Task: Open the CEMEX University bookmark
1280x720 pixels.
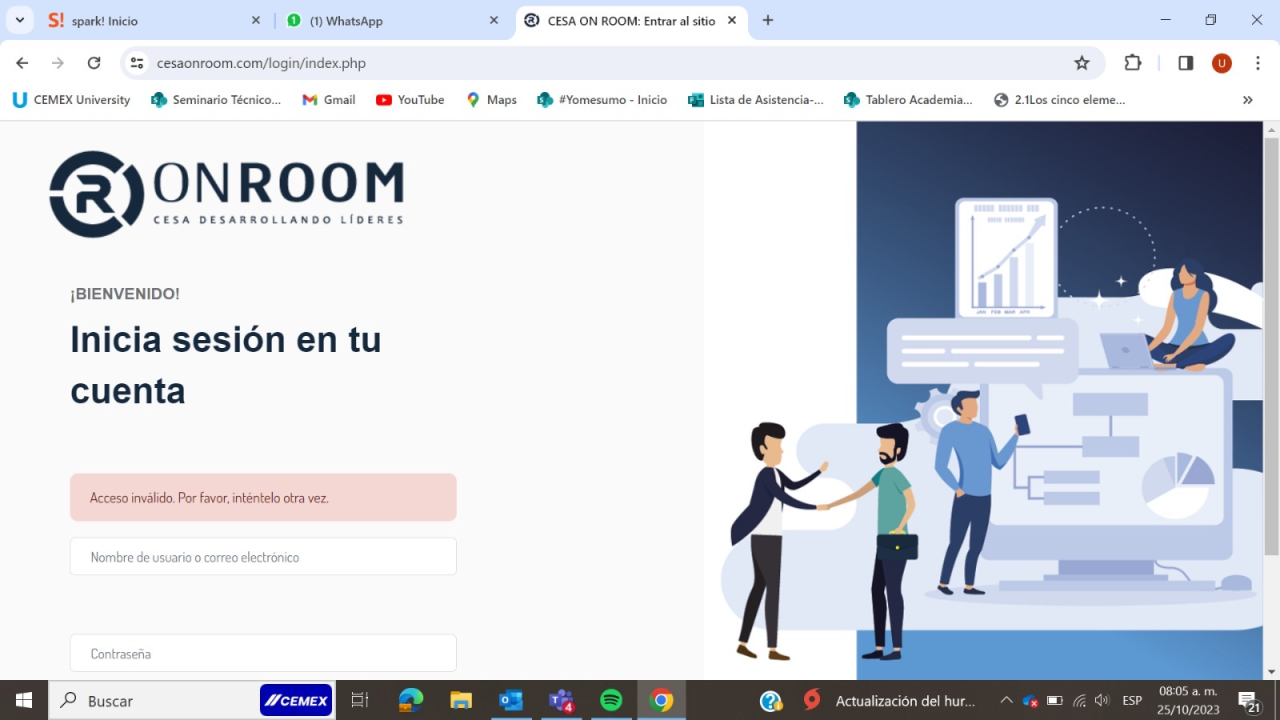Action: pos(71,100)
